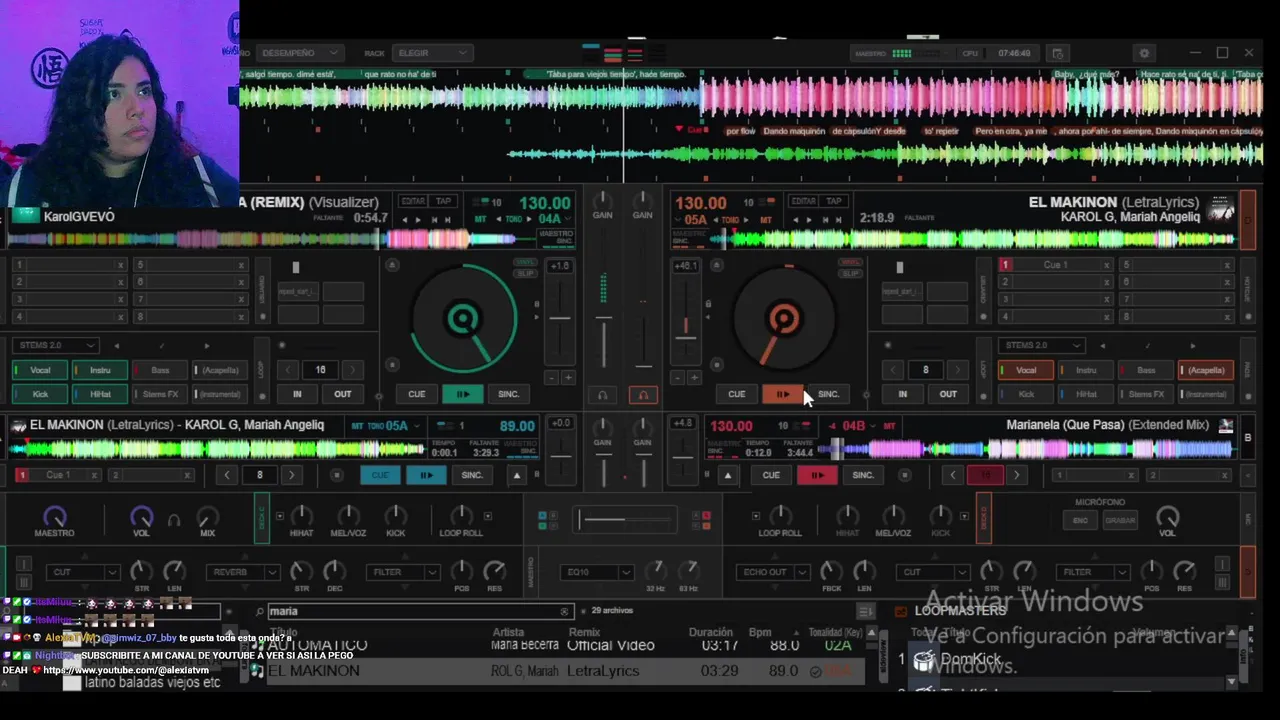Delete Cue 1 hotcue on right deck

click(1106, 265)
